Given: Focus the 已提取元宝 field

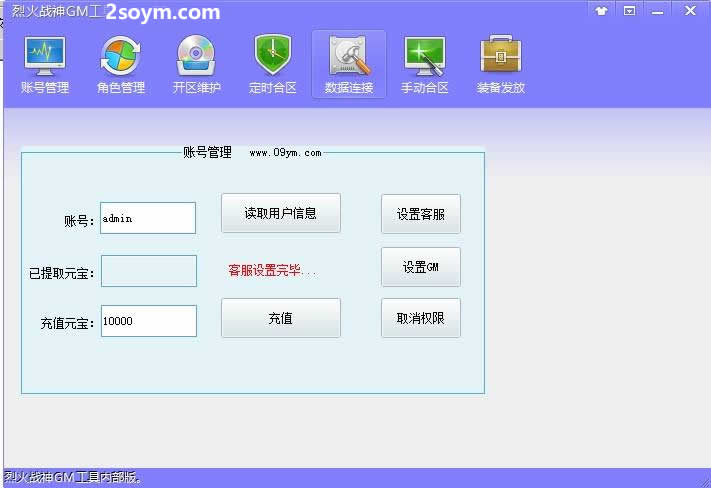Looking at the screenshot, I should pos(149,271).
